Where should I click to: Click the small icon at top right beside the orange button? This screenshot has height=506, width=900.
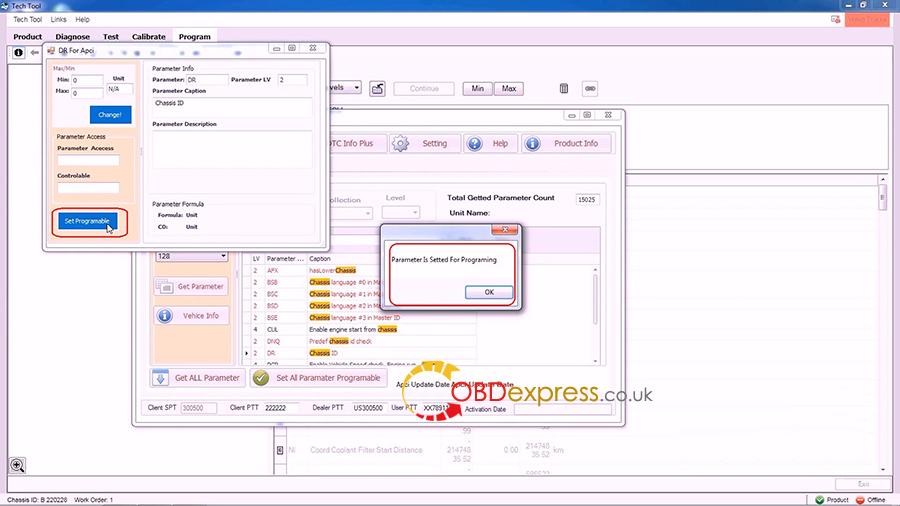pos(835,20)
